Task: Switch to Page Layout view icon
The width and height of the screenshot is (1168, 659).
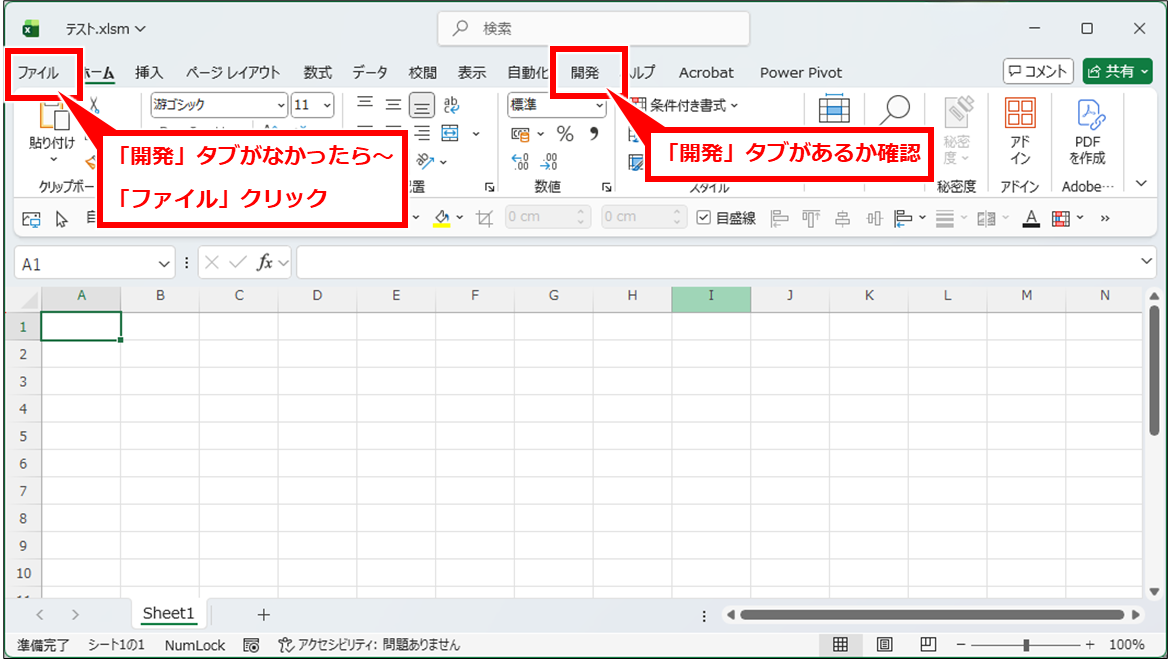Action: pos(884,645)
